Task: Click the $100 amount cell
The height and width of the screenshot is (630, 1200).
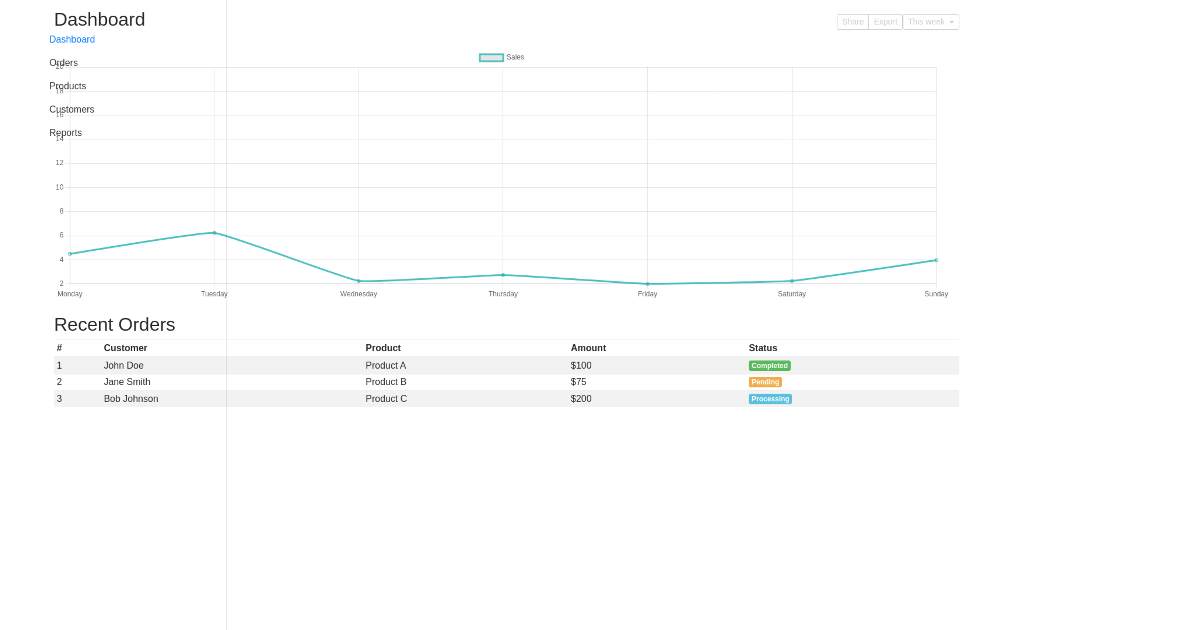Action: coord(581,366)
